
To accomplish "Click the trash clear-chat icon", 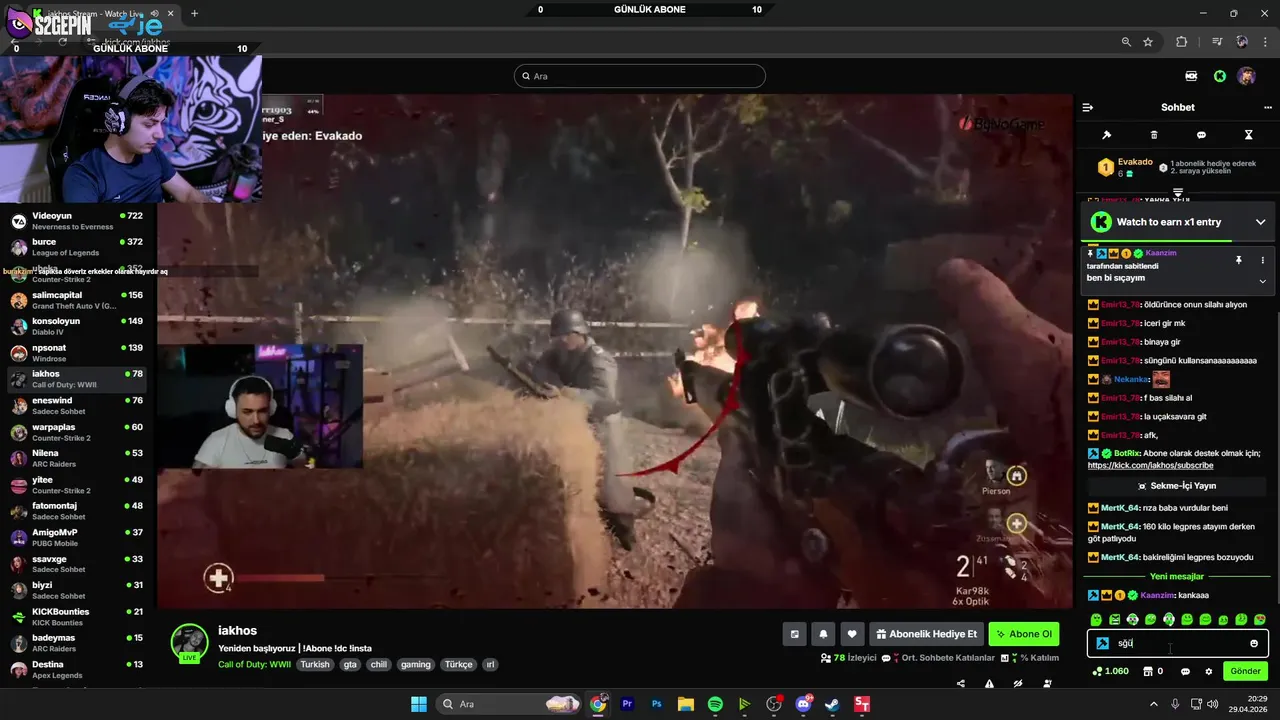I will (1154, 135).
